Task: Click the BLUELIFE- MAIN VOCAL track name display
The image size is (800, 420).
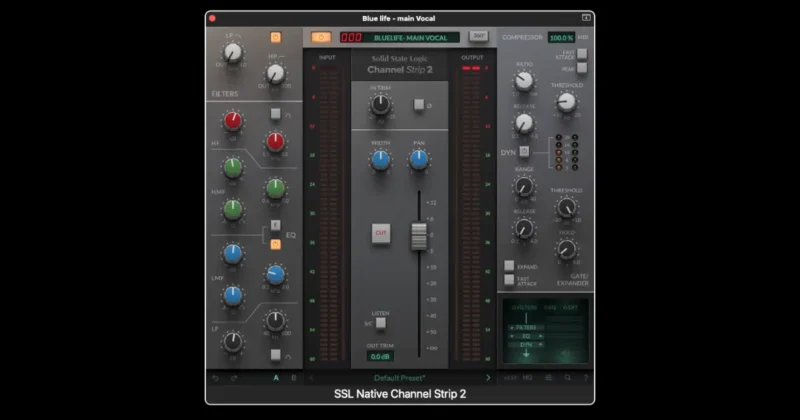Action: (411, 37)
